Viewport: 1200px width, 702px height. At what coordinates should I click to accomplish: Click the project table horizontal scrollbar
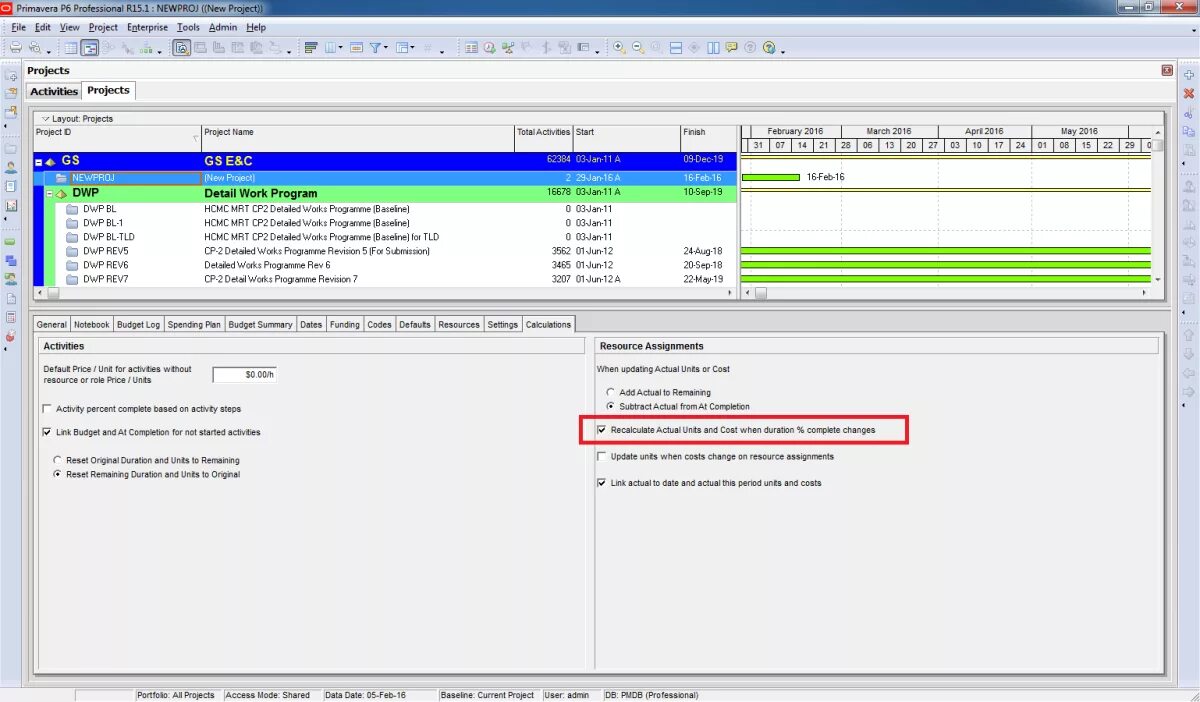pyautogui.click(x=385, y=293)
